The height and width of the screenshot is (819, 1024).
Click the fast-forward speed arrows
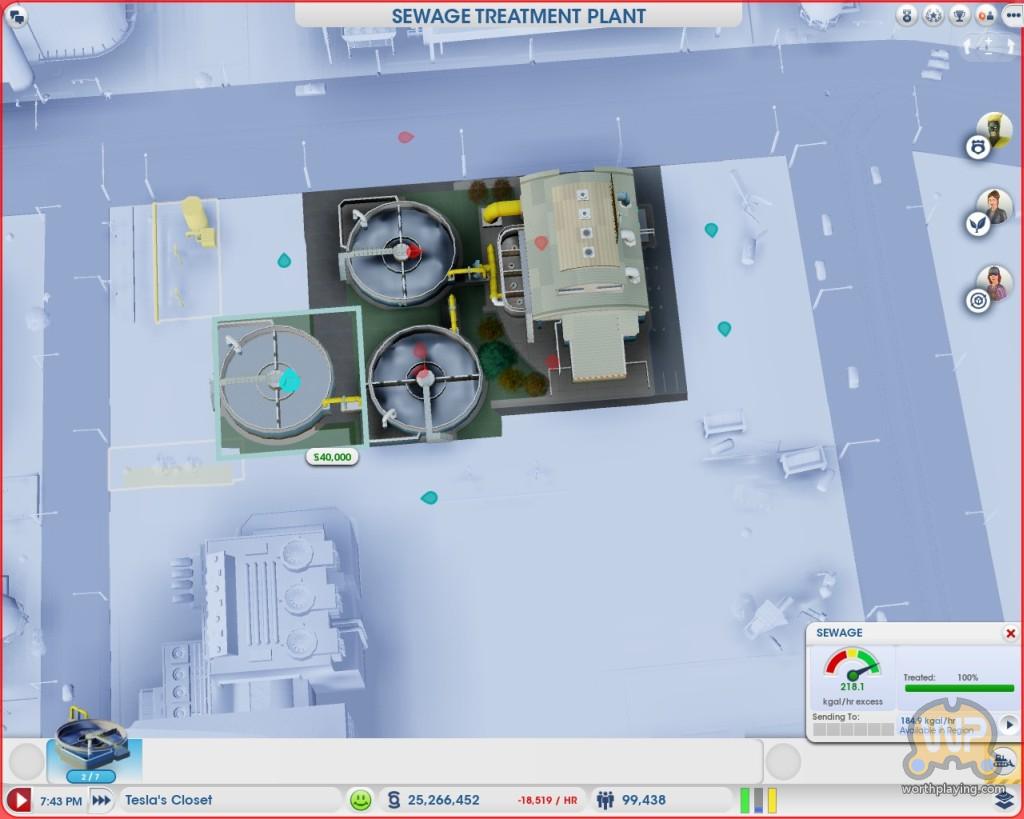(x=101, y=800)
